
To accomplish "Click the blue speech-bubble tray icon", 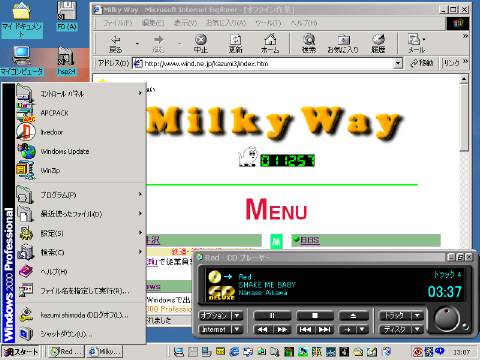I will pos(440,351).
